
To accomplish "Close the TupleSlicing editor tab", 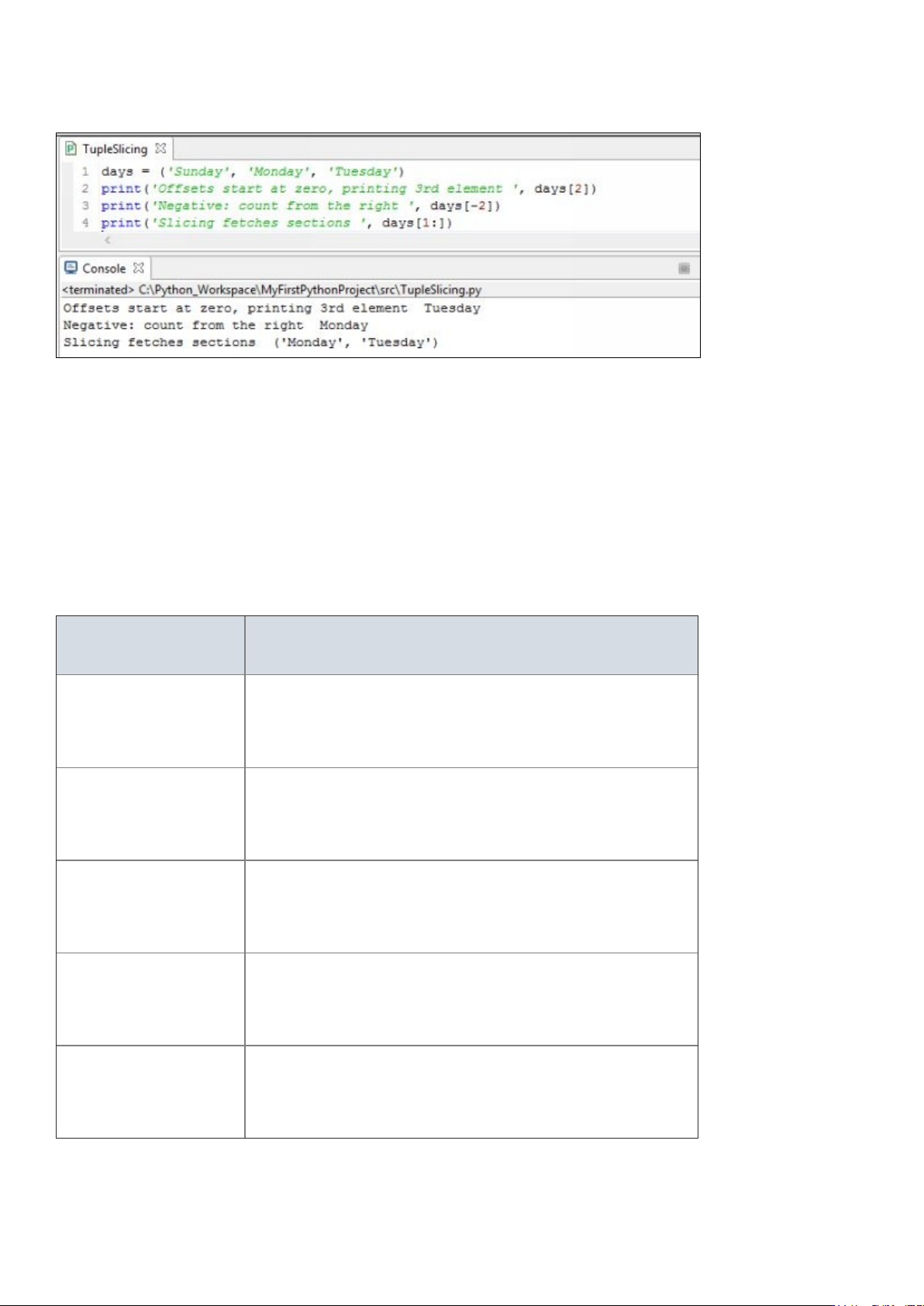I will (160, 148).
